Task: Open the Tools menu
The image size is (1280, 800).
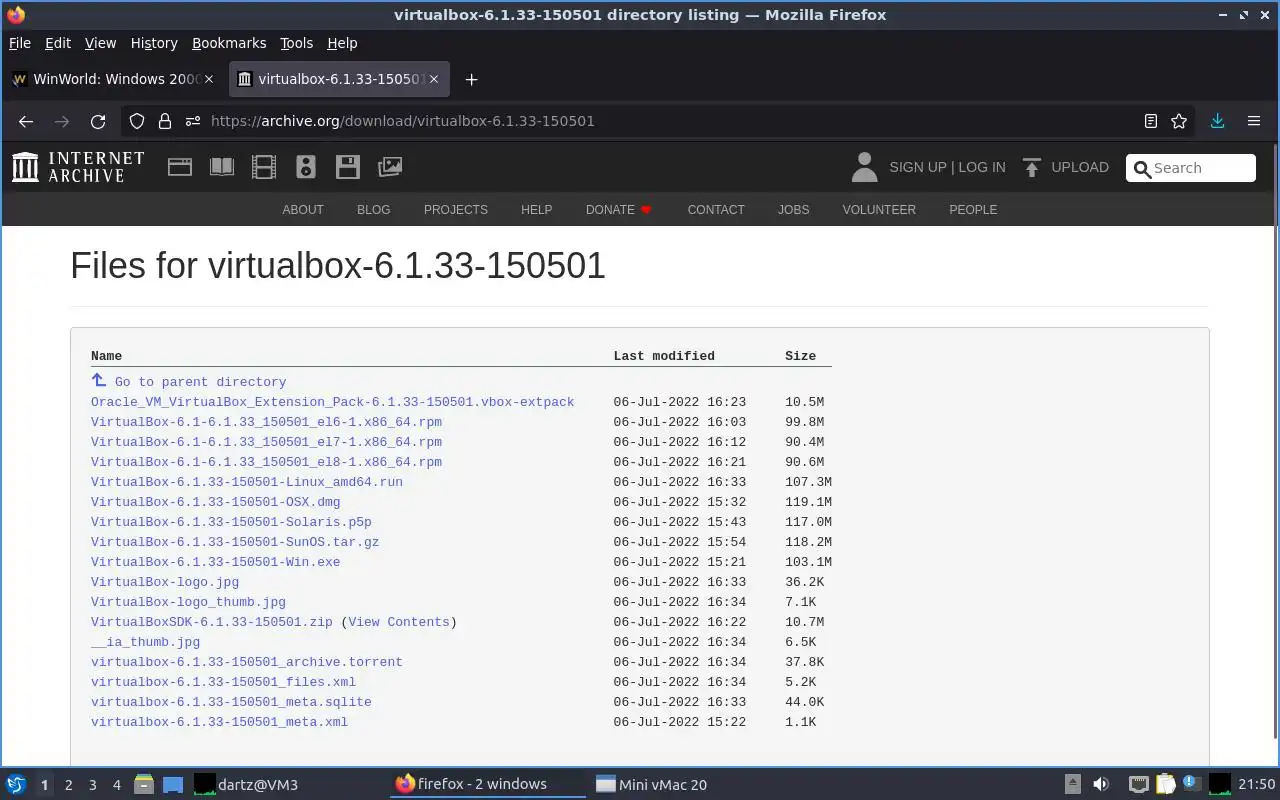Action: click(296, 43)
